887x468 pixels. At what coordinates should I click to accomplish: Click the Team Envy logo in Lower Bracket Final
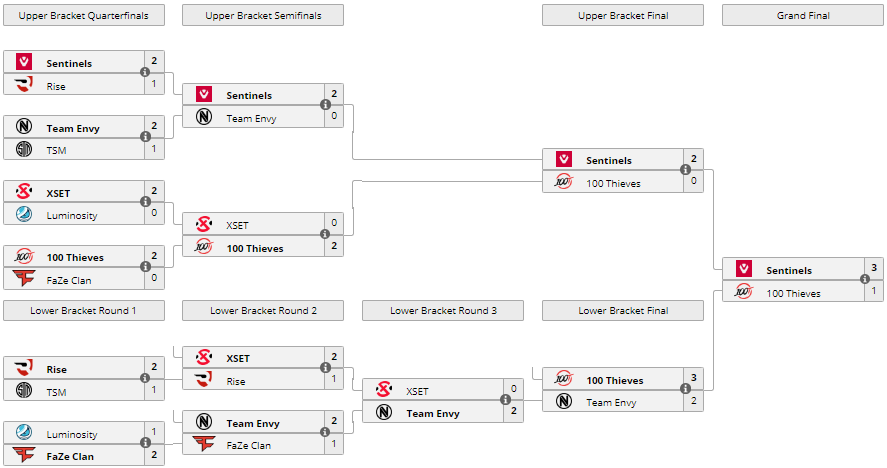[564, 402]
